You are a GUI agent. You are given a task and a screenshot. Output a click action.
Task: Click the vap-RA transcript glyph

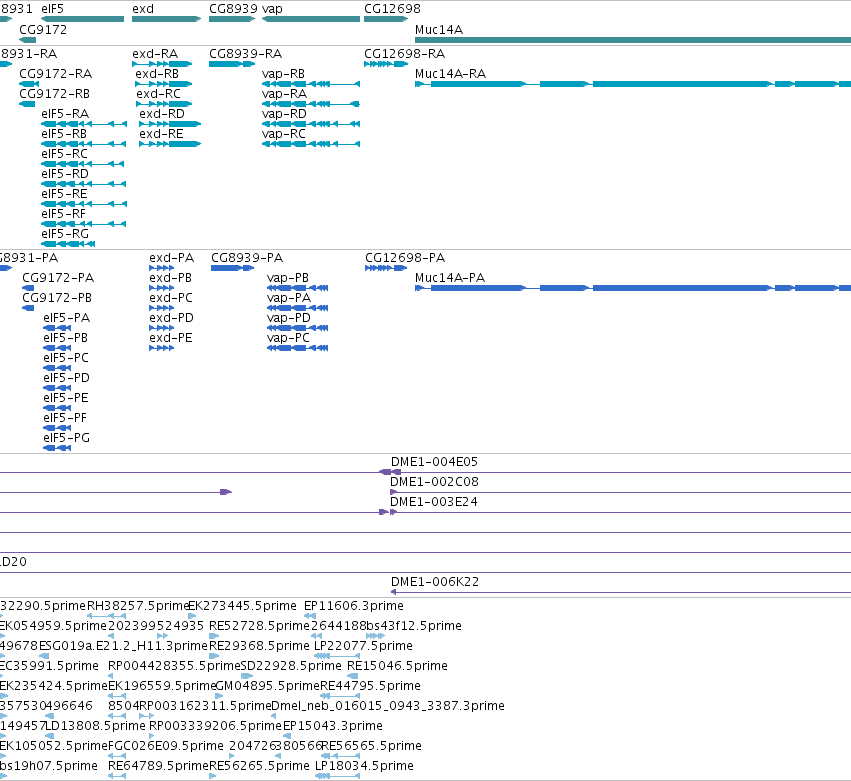311,104
